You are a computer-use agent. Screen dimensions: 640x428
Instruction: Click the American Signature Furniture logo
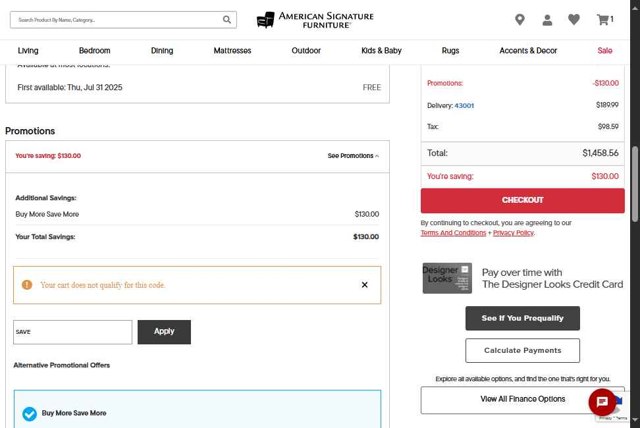(x=315, y=20)
